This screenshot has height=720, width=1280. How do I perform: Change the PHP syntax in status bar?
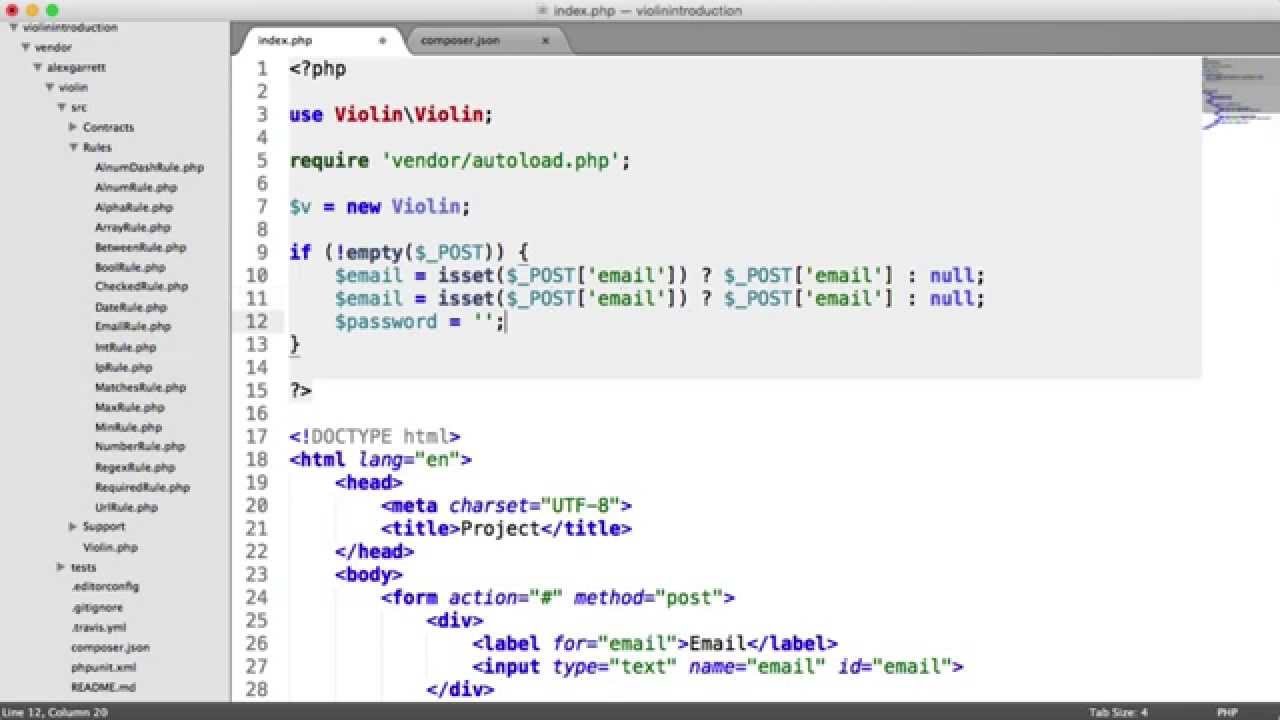1227,712
